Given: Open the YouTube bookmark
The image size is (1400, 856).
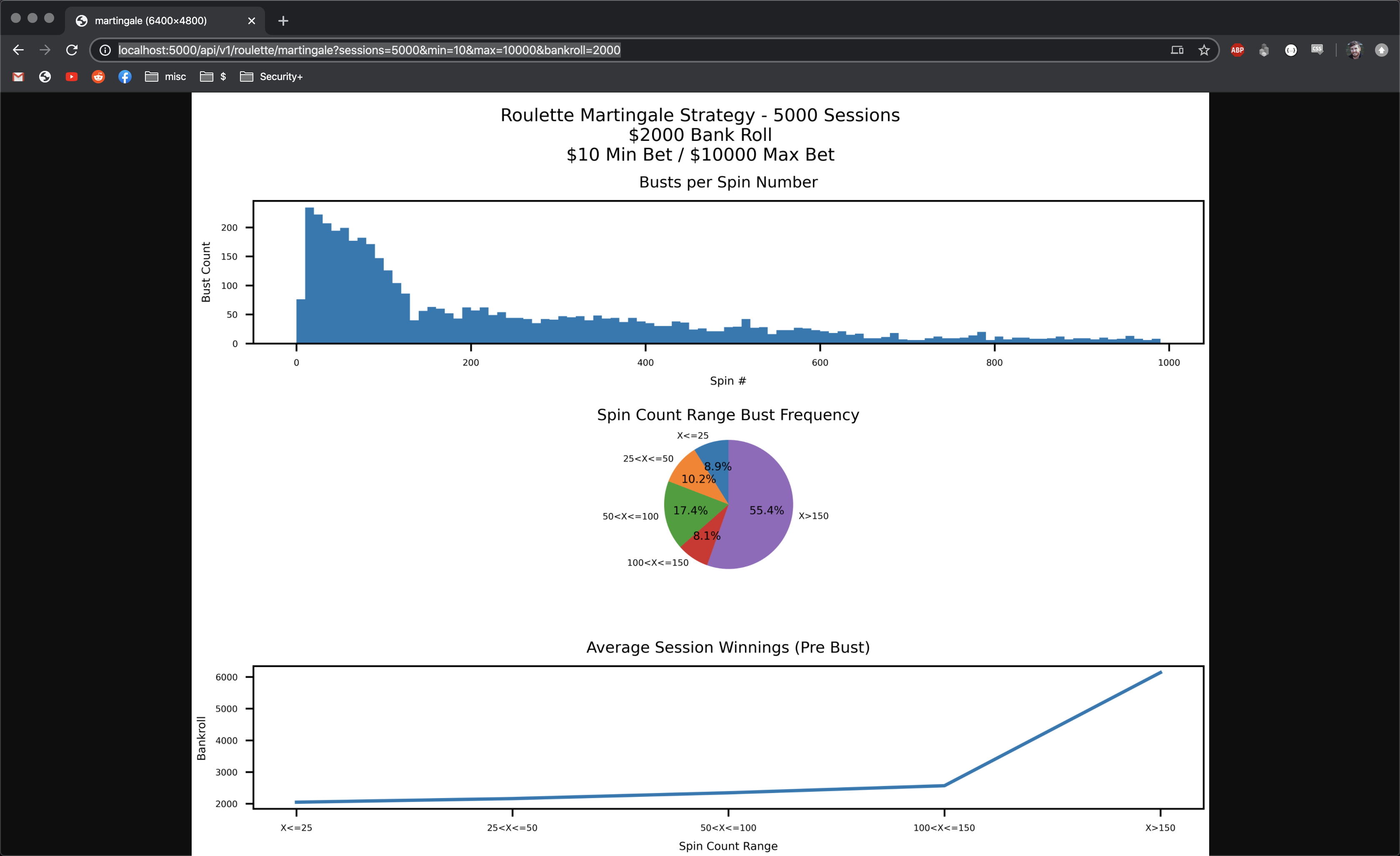Looking at the screenshot, I should 72,77.
